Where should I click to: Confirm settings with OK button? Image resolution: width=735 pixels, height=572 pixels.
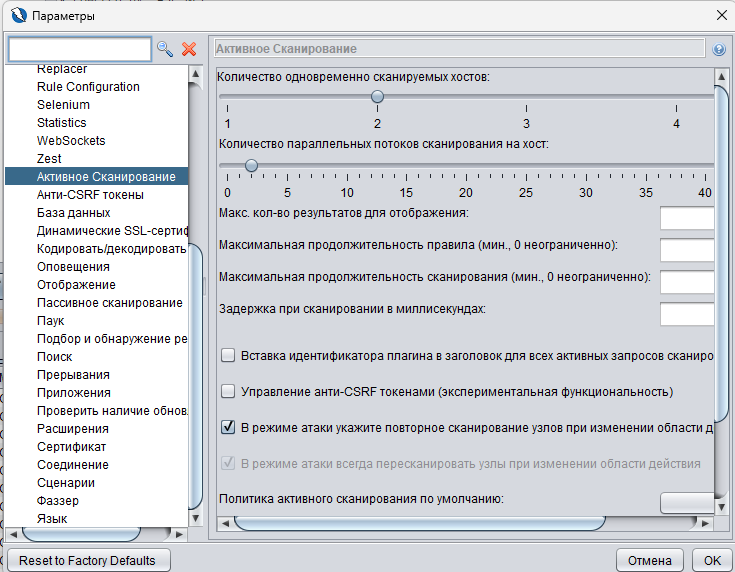(x=712, y=560)
